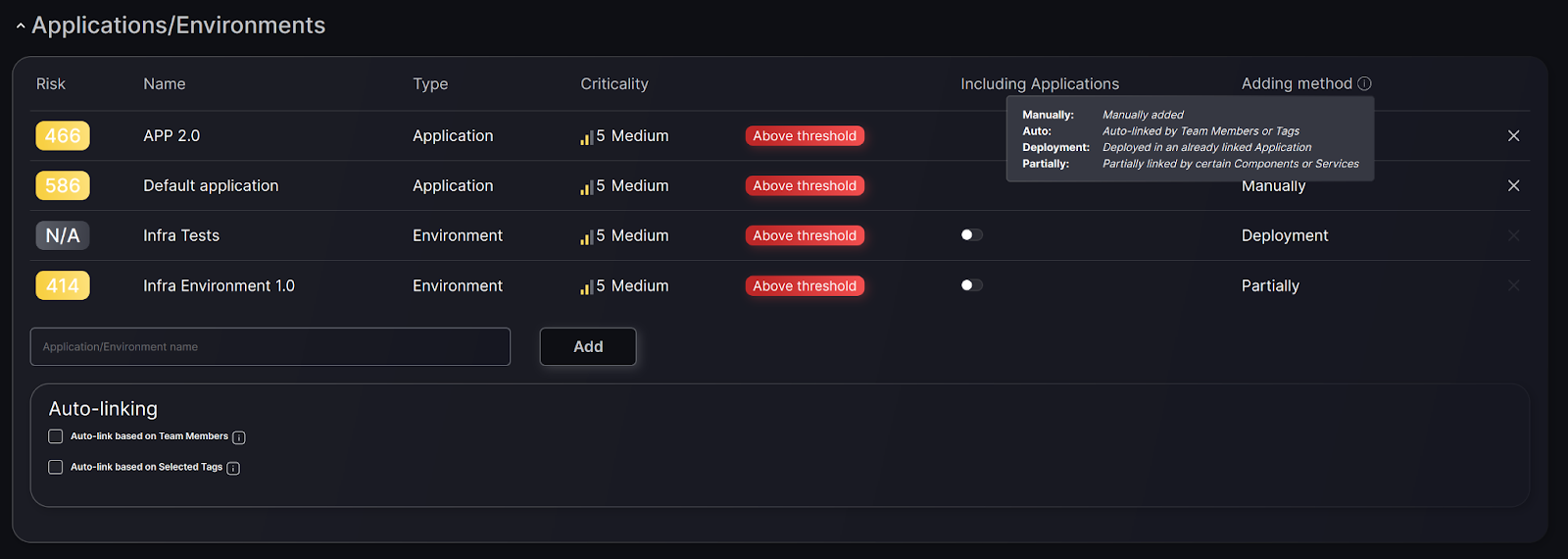Collapse the Applications/Environments section chevron
Viewport: 1568px width, 559px height.
tap(21, 26)
